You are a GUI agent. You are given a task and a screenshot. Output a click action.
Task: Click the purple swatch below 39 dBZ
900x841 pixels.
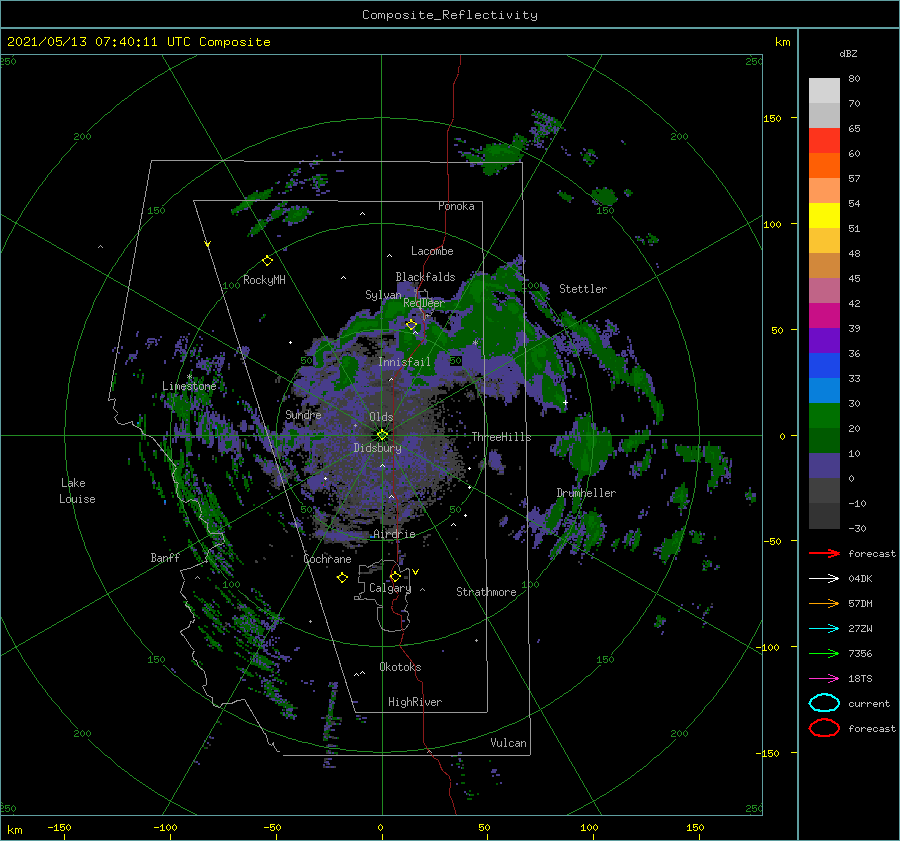click(x=824, y=340)
